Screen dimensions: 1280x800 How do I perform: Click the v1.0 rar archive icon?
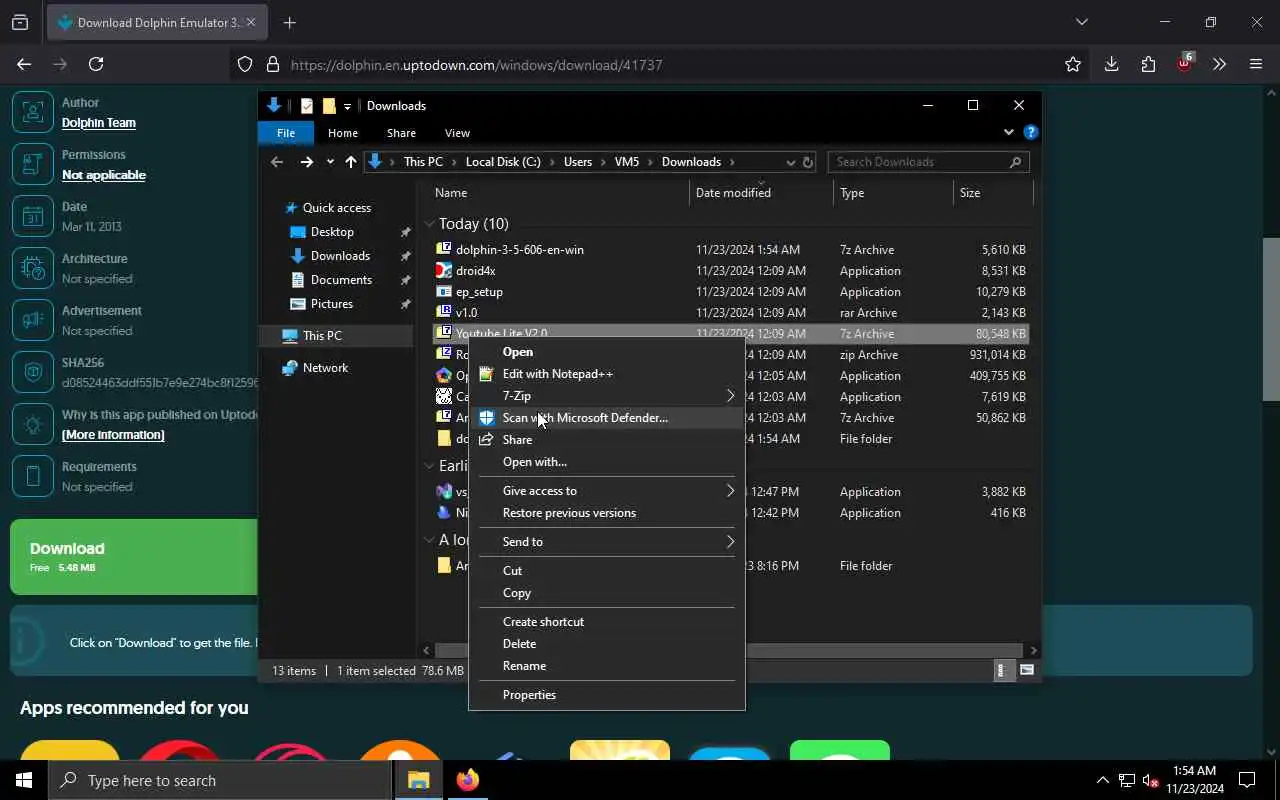[x=444, y=313]
